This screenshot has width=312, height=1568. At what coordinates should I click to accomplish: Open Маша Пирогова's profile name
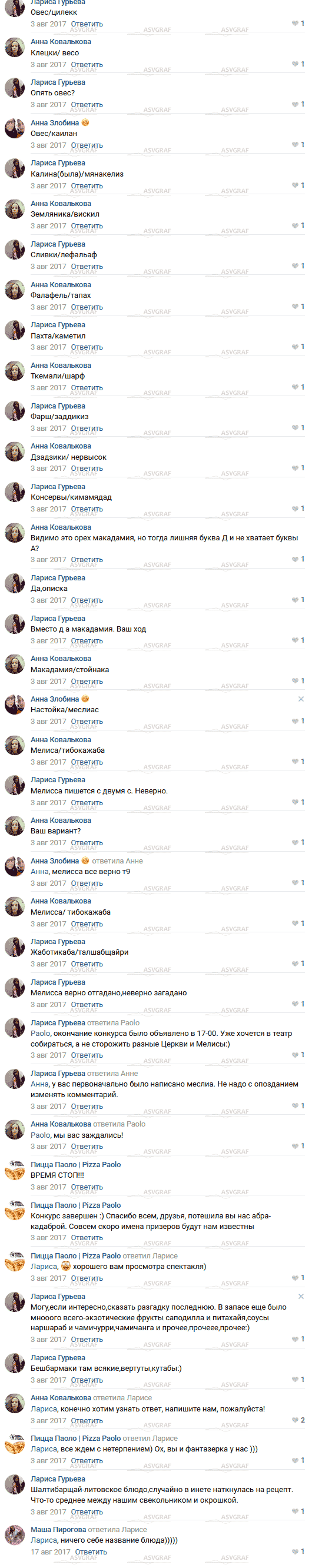pos(58,1530)
